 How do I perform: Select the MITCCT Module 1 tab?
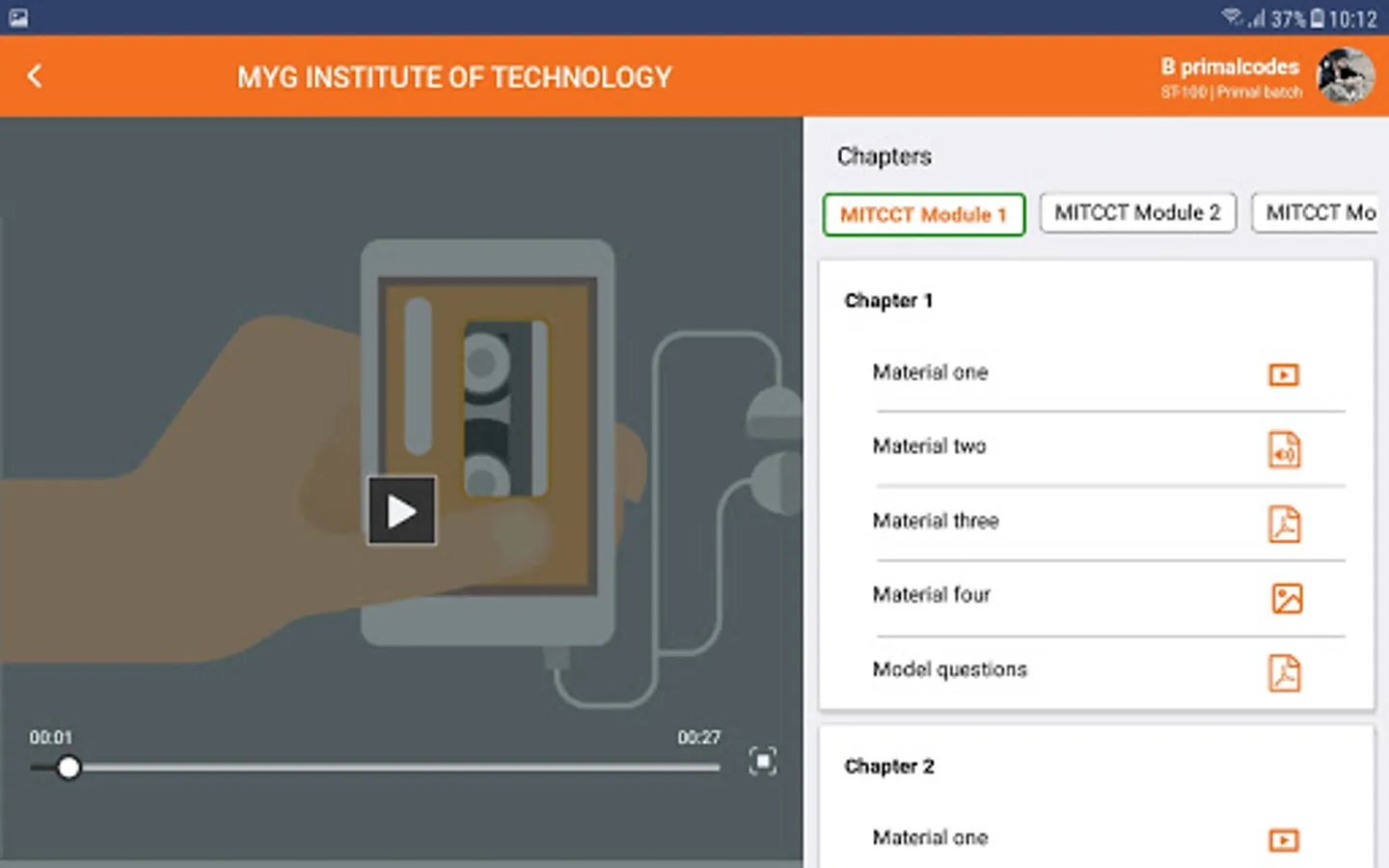[923, 214]
